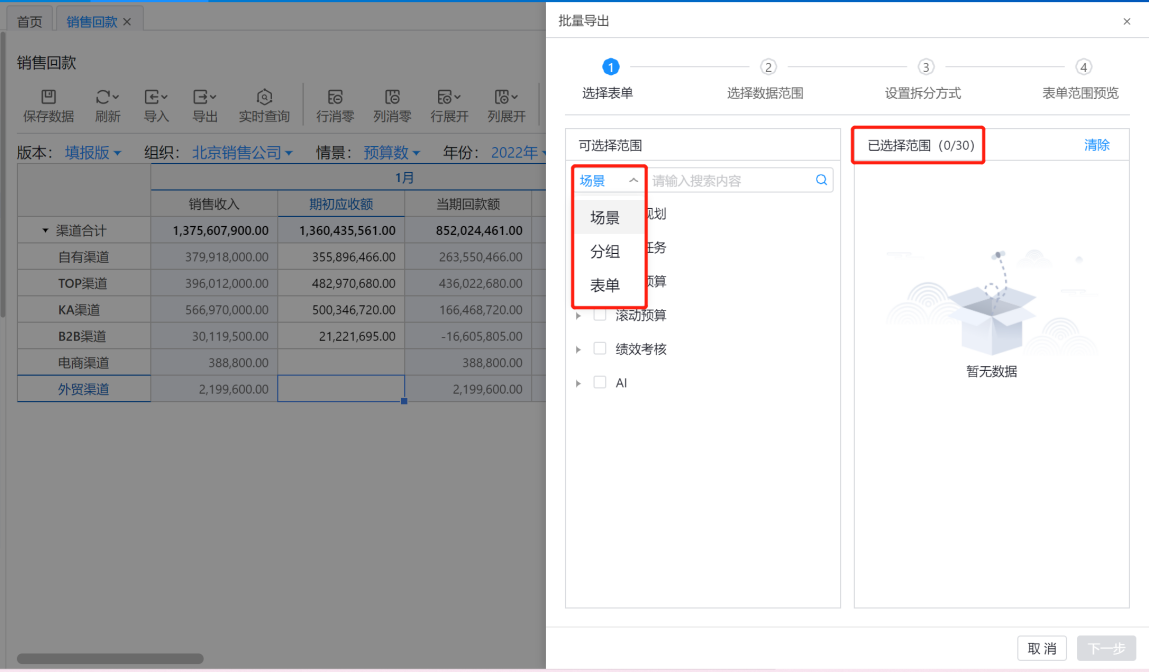Click the 取消 button
Viewport: 1149px width, 672px height.
coord(1041,649)
